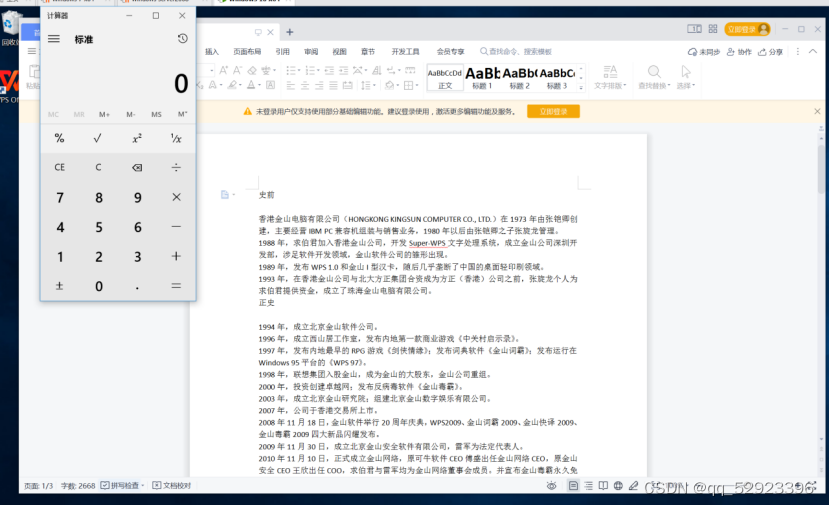
Task: Open the 章节 ribbon tab
Action: (367, 51)
